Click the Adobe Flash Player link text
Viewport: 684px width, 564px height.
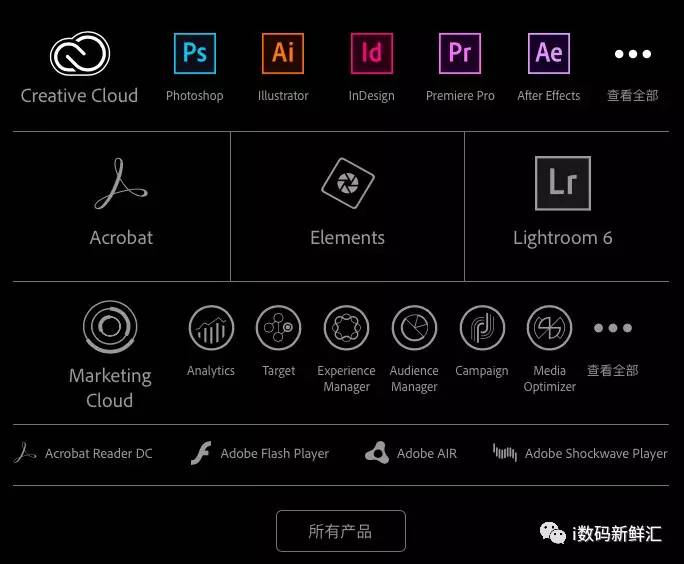click(275, 454)
